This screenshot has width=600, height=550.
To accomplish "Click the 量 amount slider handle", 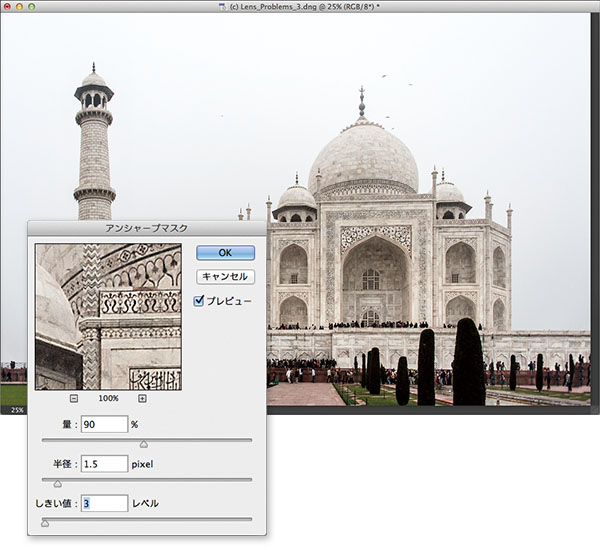I will coord(143,443).
